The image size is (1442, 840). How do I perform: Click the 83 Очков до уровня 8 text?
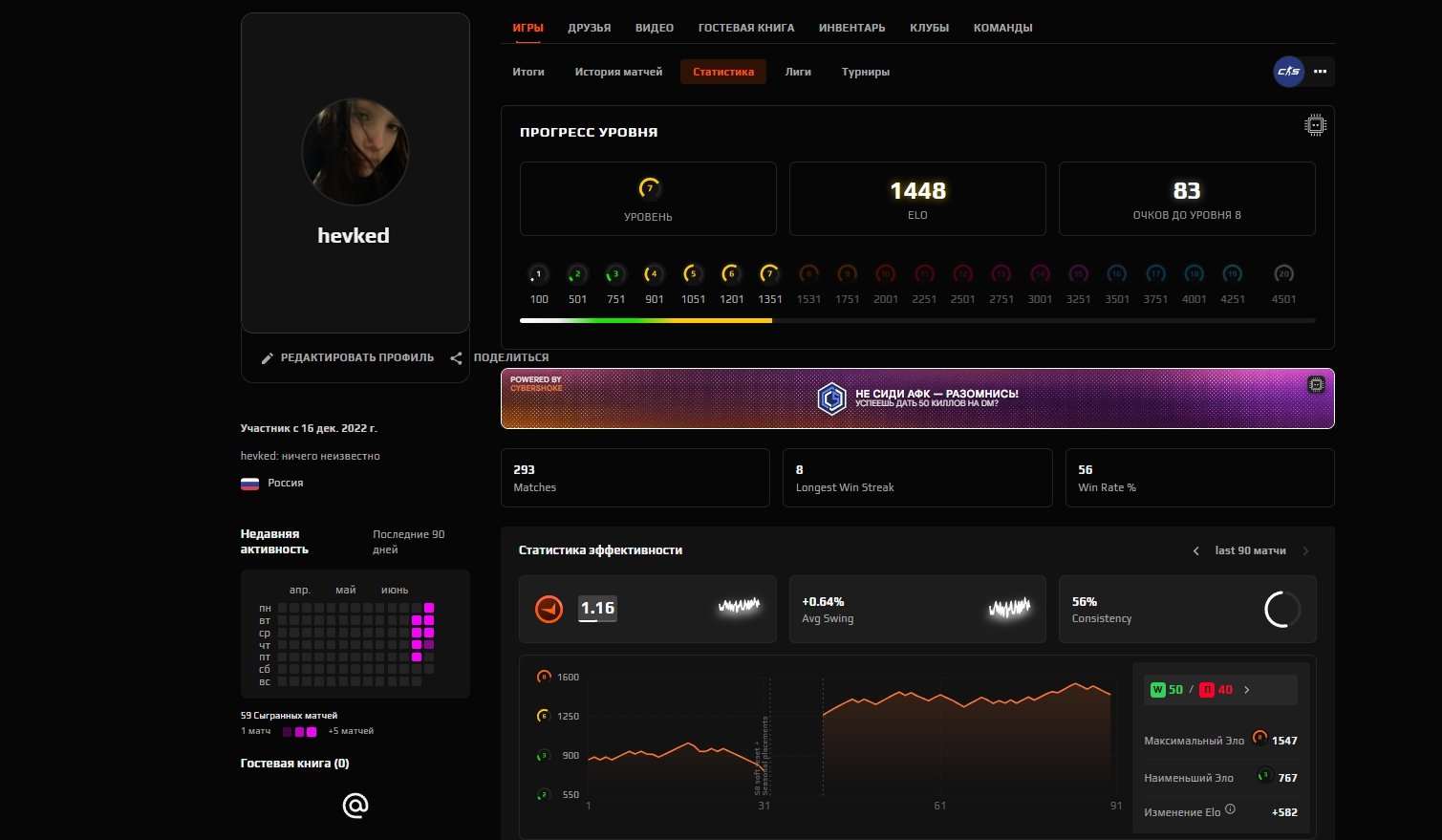1187,216
